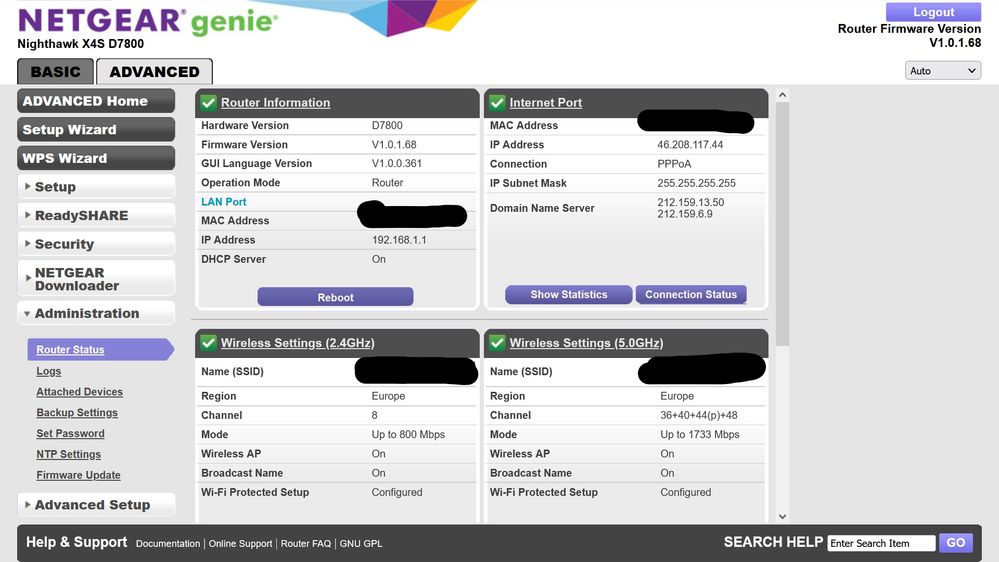The width and height of the screenshot is (999, 562).
Task: Open the Attached Devices link
Action: pyautogui.click(x=80, y=392)
